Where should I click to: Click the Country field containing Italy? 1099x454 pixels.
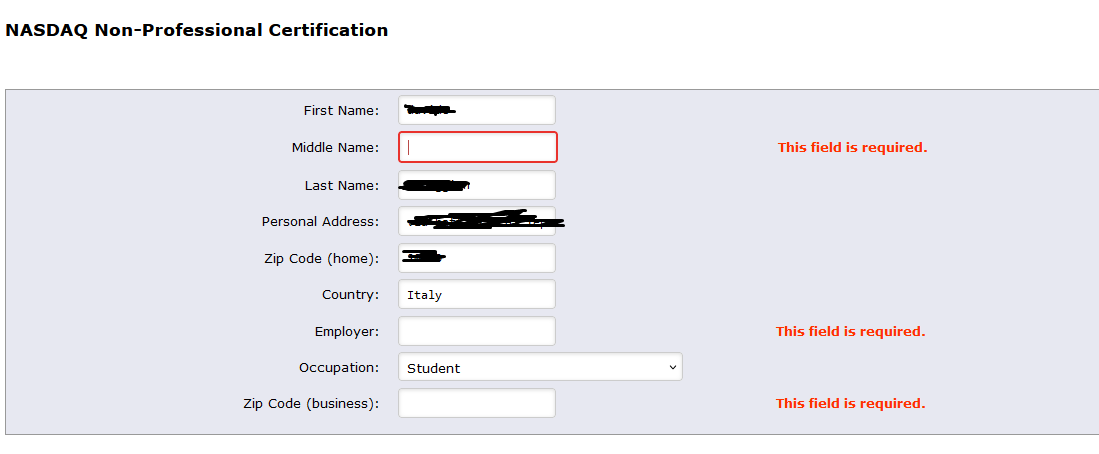pos(476,295)
